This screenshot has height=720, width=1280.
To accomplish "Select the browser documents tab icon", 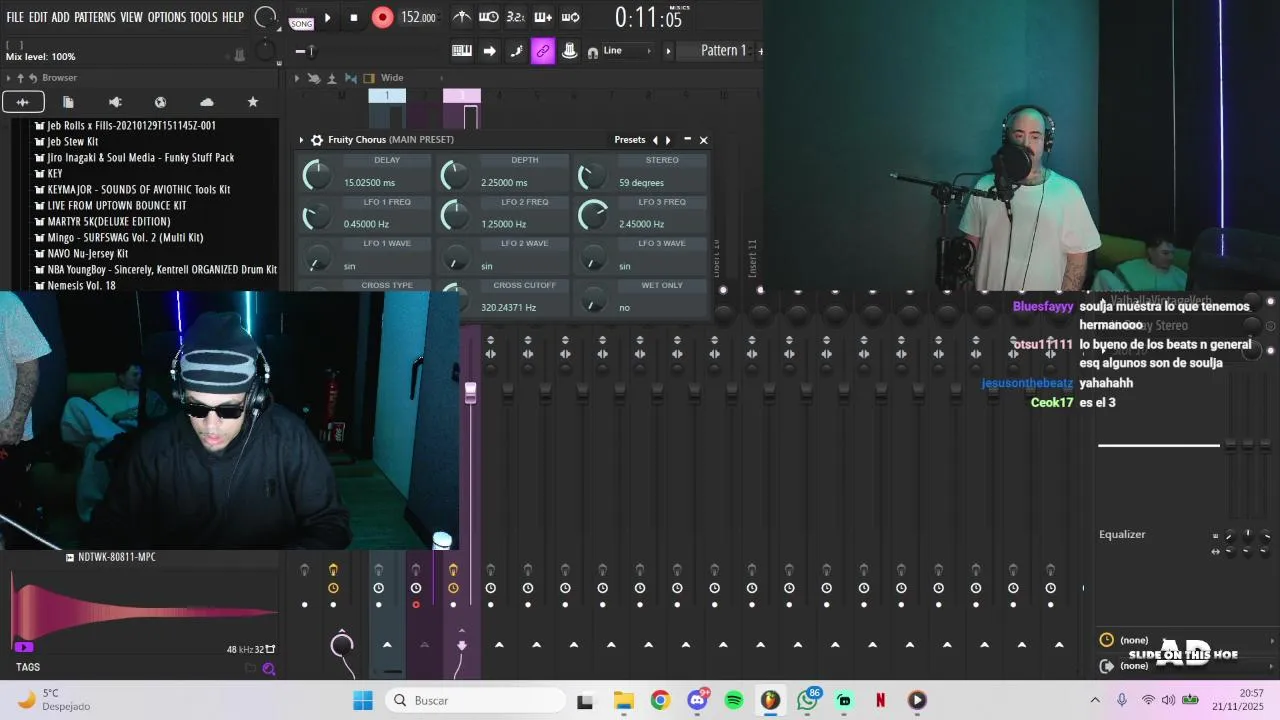I will [x=68, y=102].
